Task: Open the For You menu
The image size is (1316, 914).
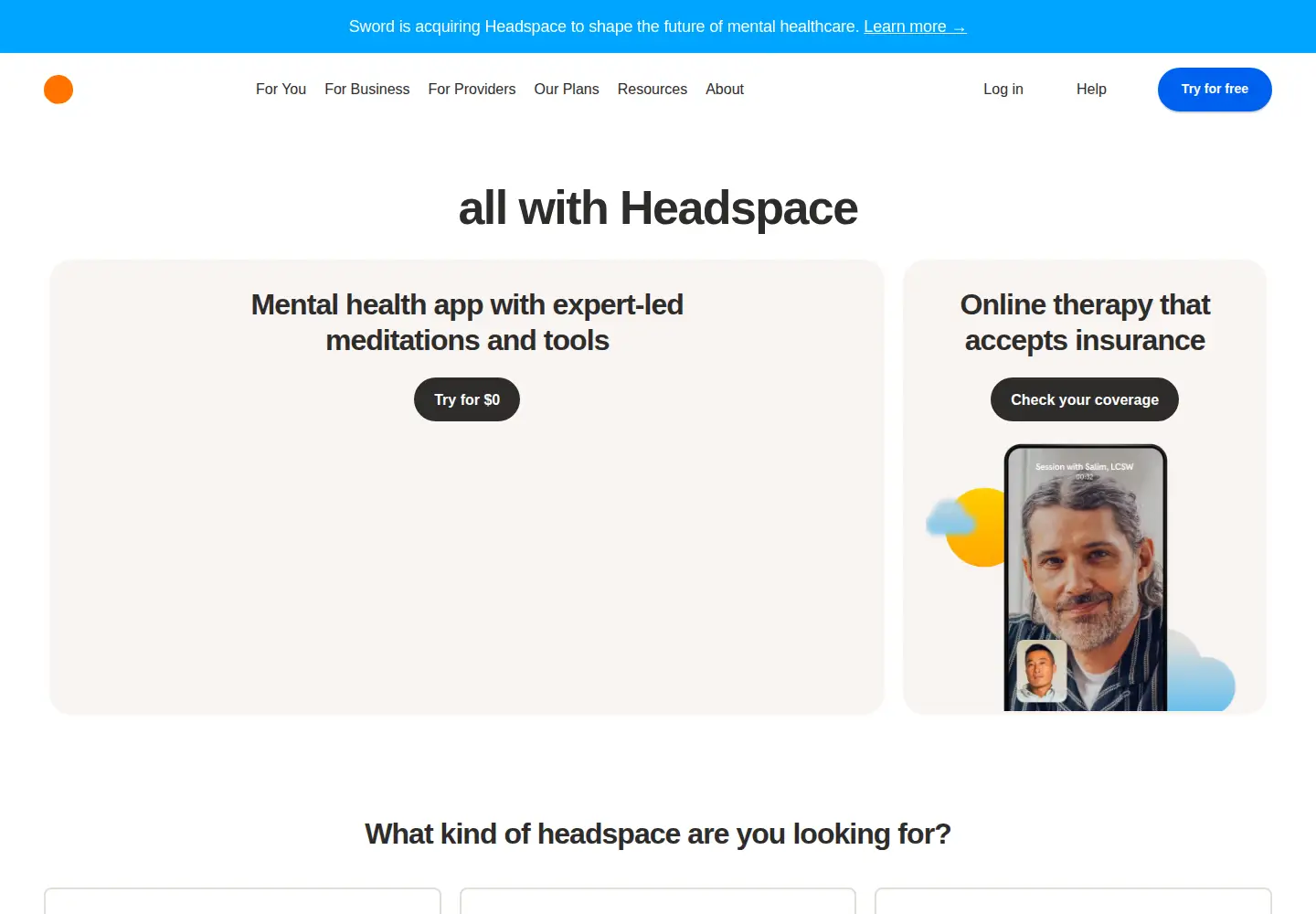Action: click(281, 90)
